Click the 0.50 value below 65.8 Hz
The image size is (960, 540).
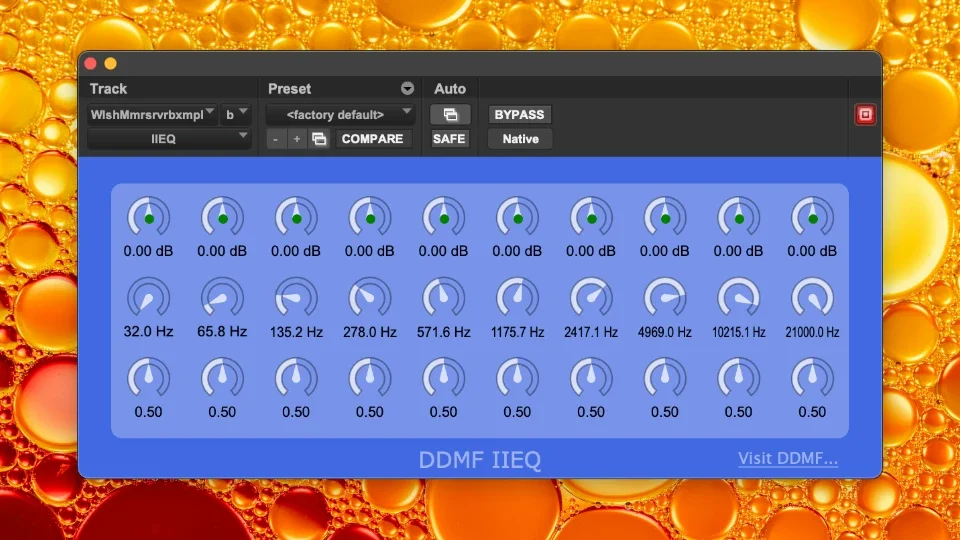click(x=222, y=412)
